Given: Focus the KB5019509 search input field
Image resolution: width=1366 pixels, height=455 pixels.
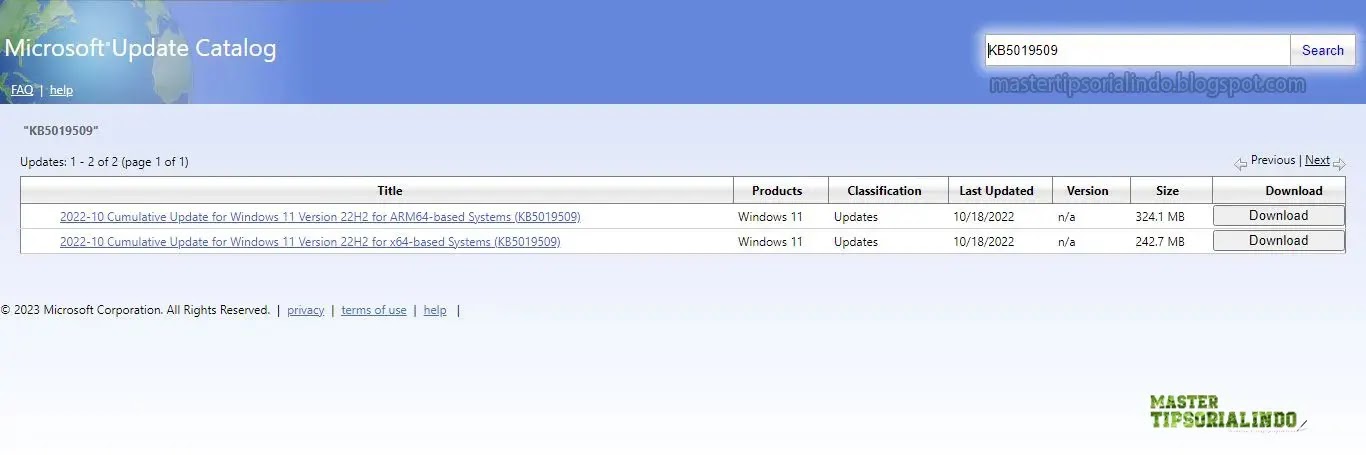Looking at the screenshot, I should click(x=1138, y=50).
